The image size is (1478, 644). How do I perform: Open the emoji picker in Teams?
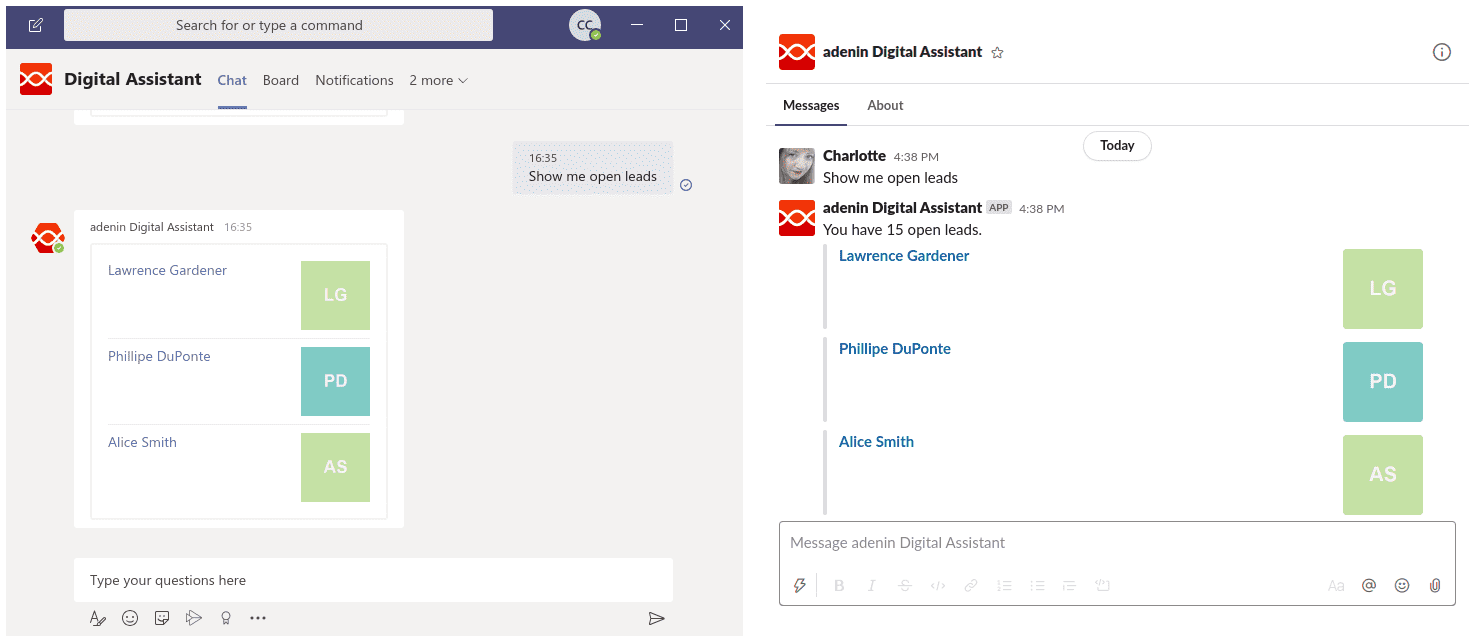click(x=130, y=618)
